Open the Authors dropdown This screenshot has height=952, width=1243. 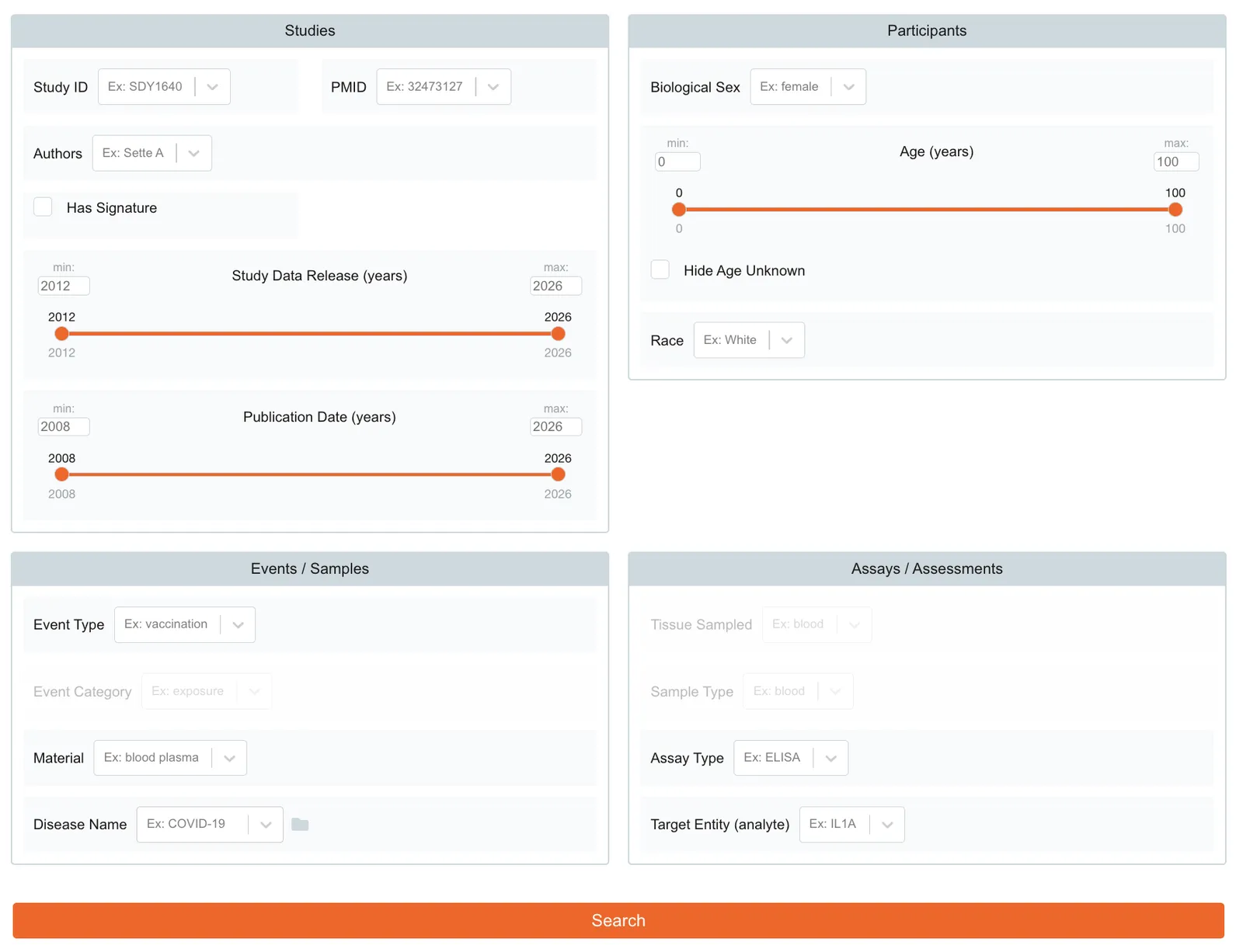[193, 154]
